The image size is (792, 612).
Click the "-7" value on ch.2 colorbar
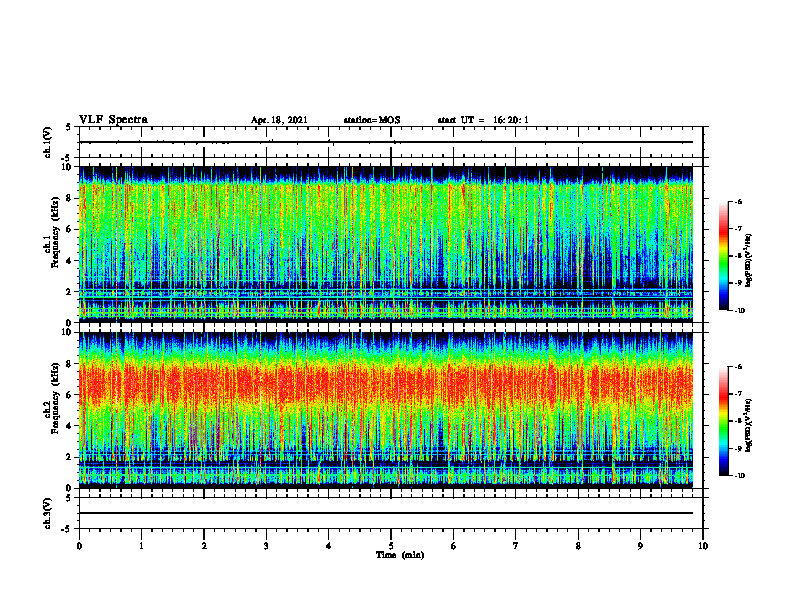tap(738, 394)
